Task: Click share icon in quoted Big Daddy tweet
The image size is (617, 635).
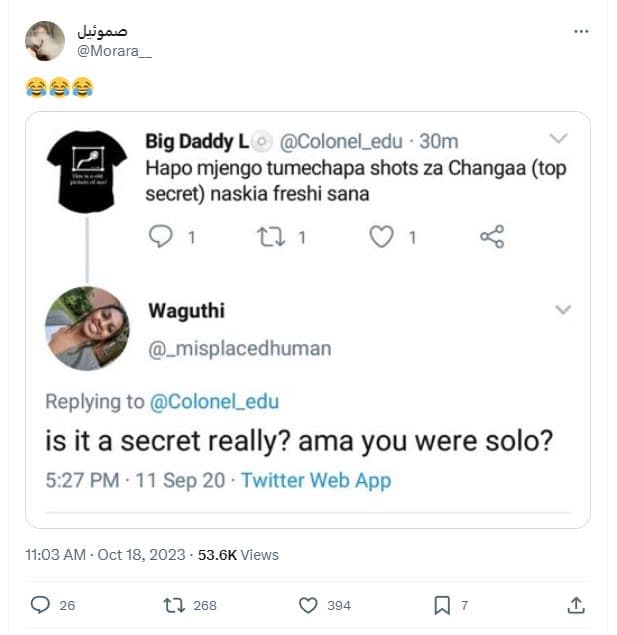Action: (x=492, y=237)
